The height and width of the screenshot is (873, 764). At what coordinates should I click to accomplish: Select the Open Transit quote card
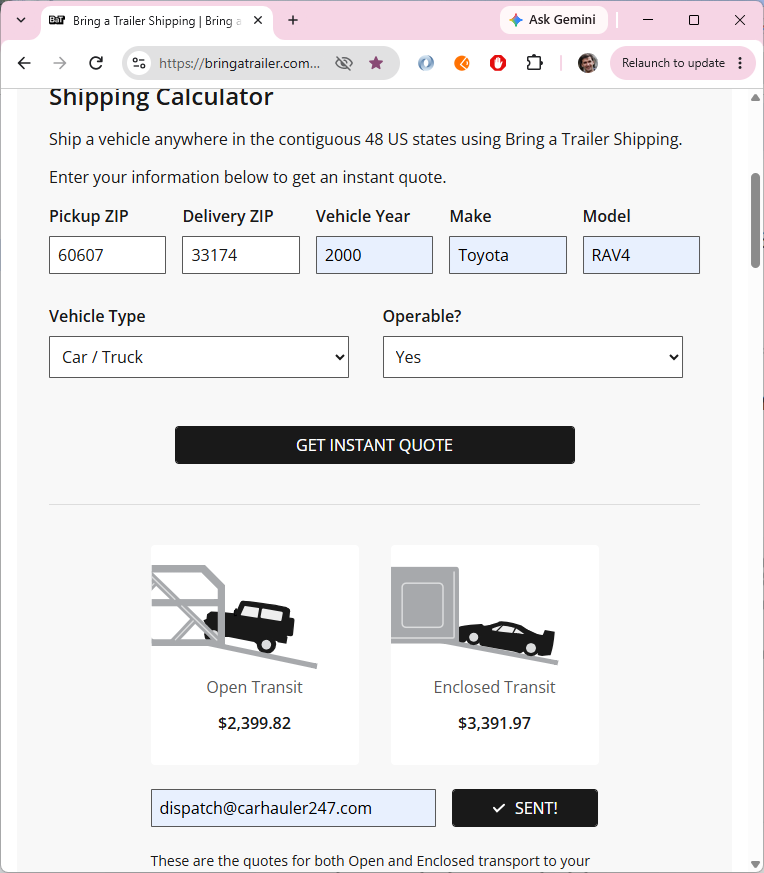click(254, 655)
